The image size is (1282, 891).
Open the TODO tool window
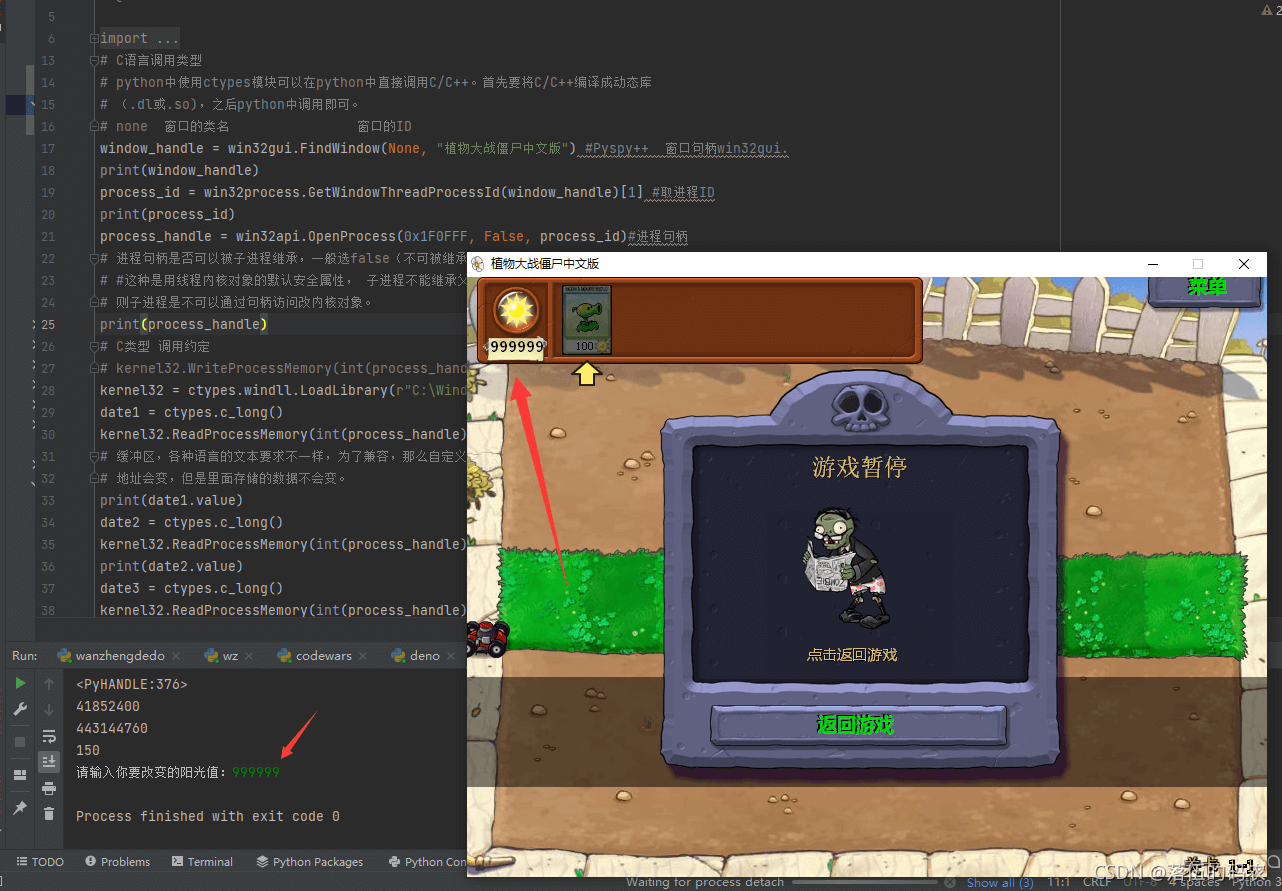(40, 862)
